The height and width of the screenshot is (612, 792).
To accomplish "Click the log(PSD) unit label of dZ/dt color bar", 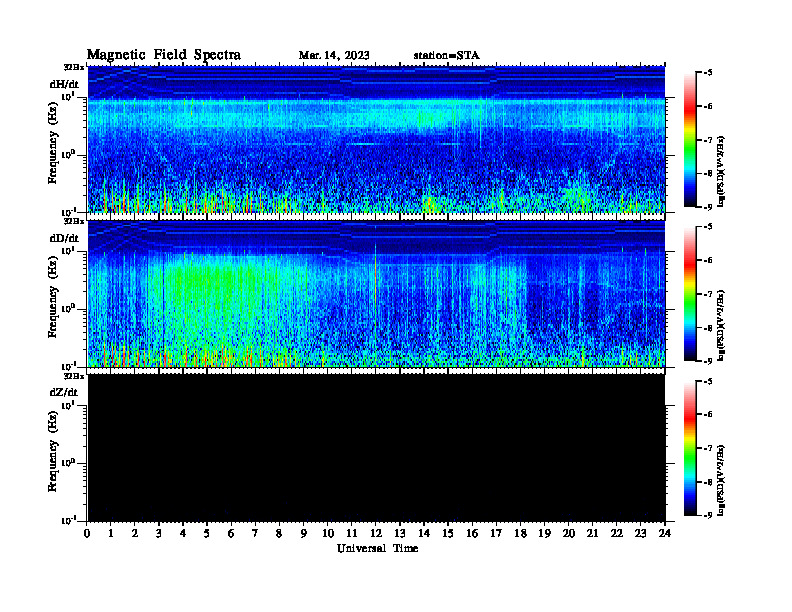I will [x=722, y=479].
